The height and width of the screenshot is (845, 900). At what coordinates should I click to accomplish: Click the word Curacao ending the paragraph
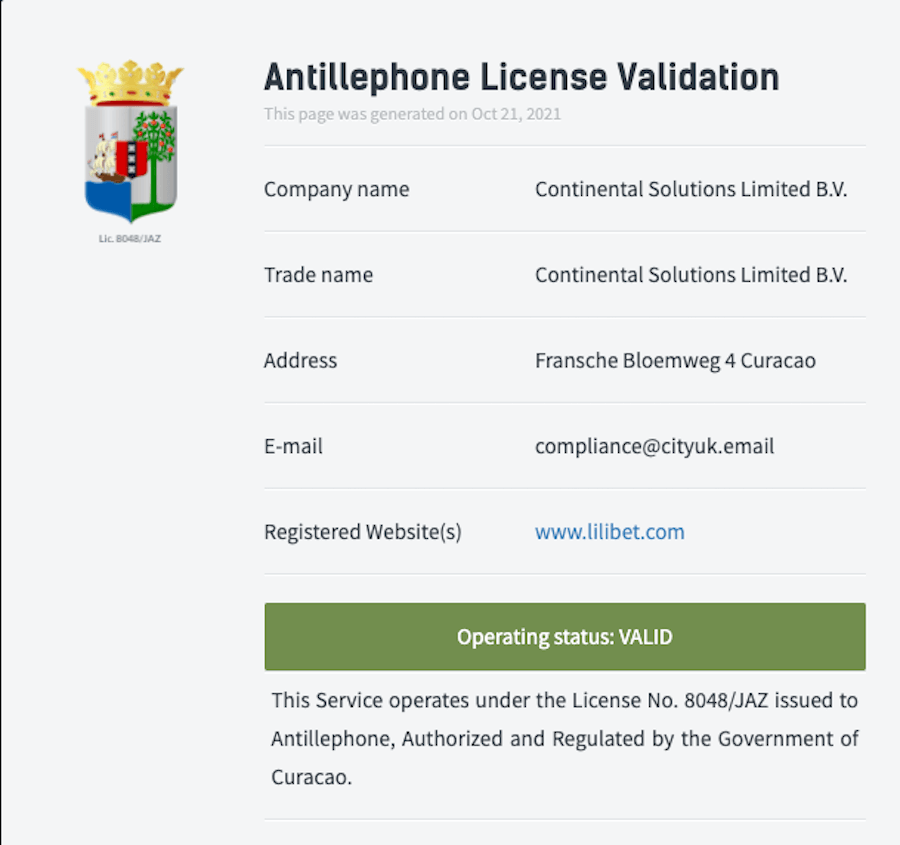click(x=311, y=777)
